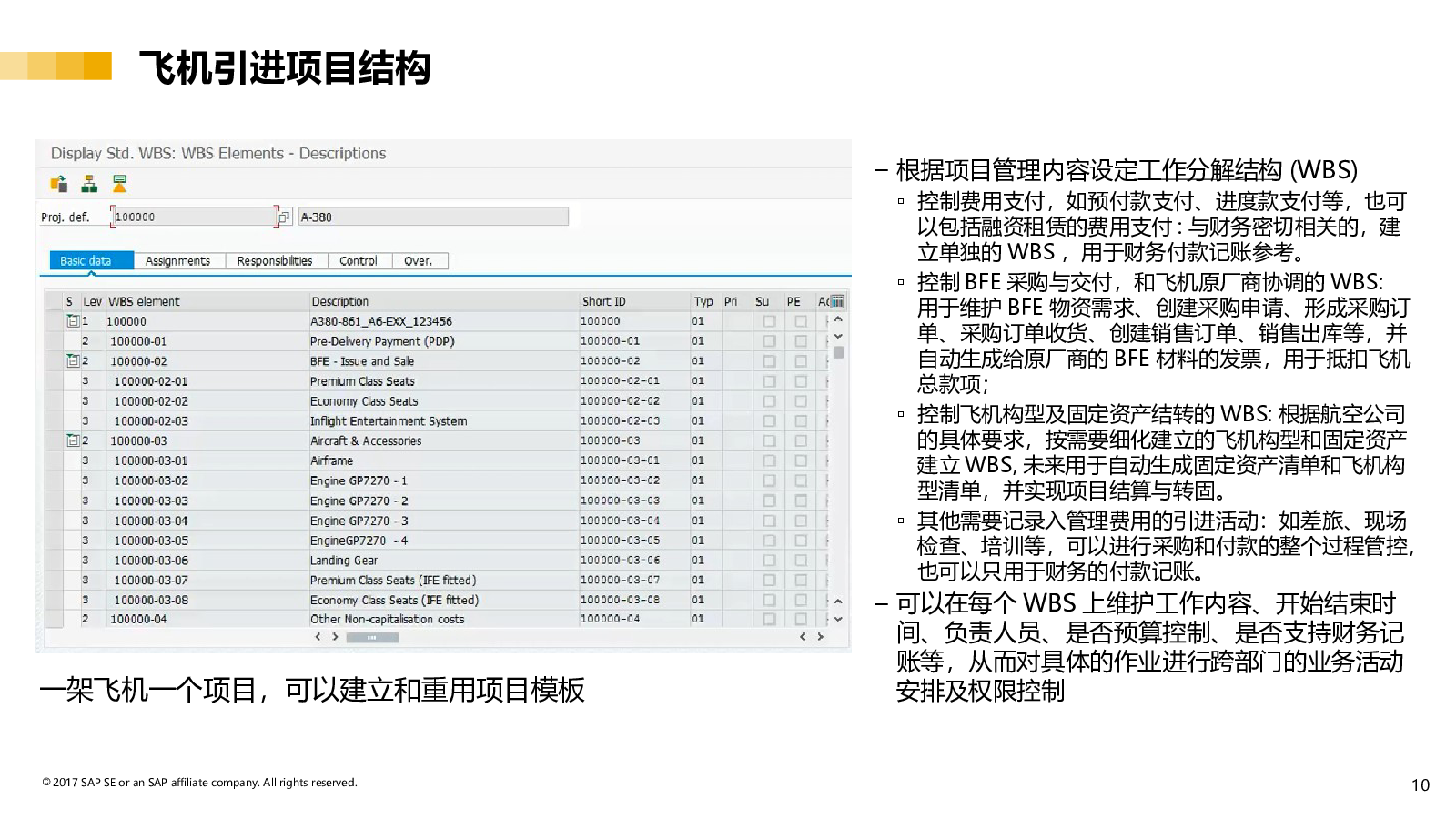Click status icon on row 100000-02
The width and height of the screenshot is (1456, 819).
coord(72,361)
